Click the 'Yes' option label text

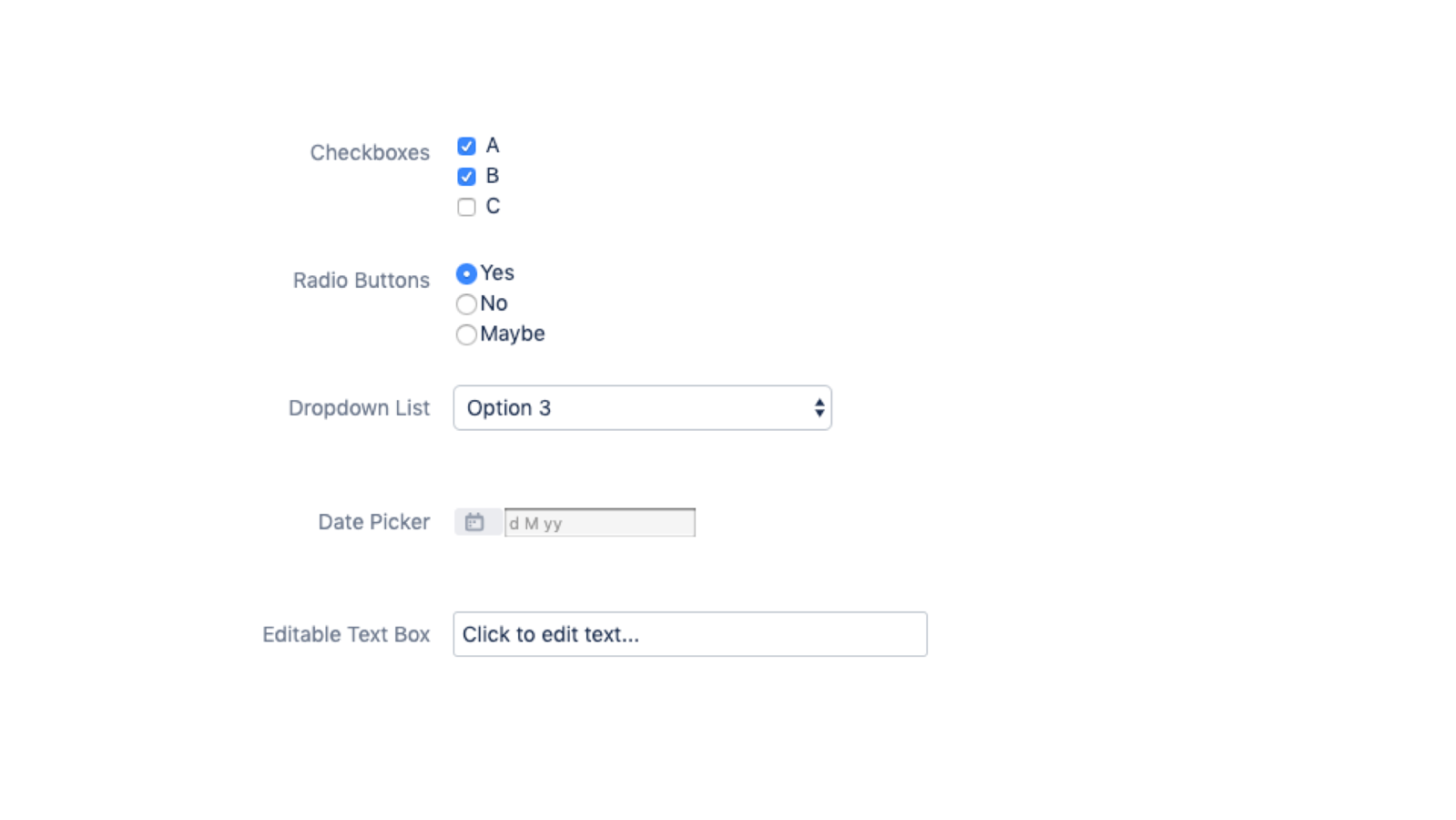(x=497, y=273)
